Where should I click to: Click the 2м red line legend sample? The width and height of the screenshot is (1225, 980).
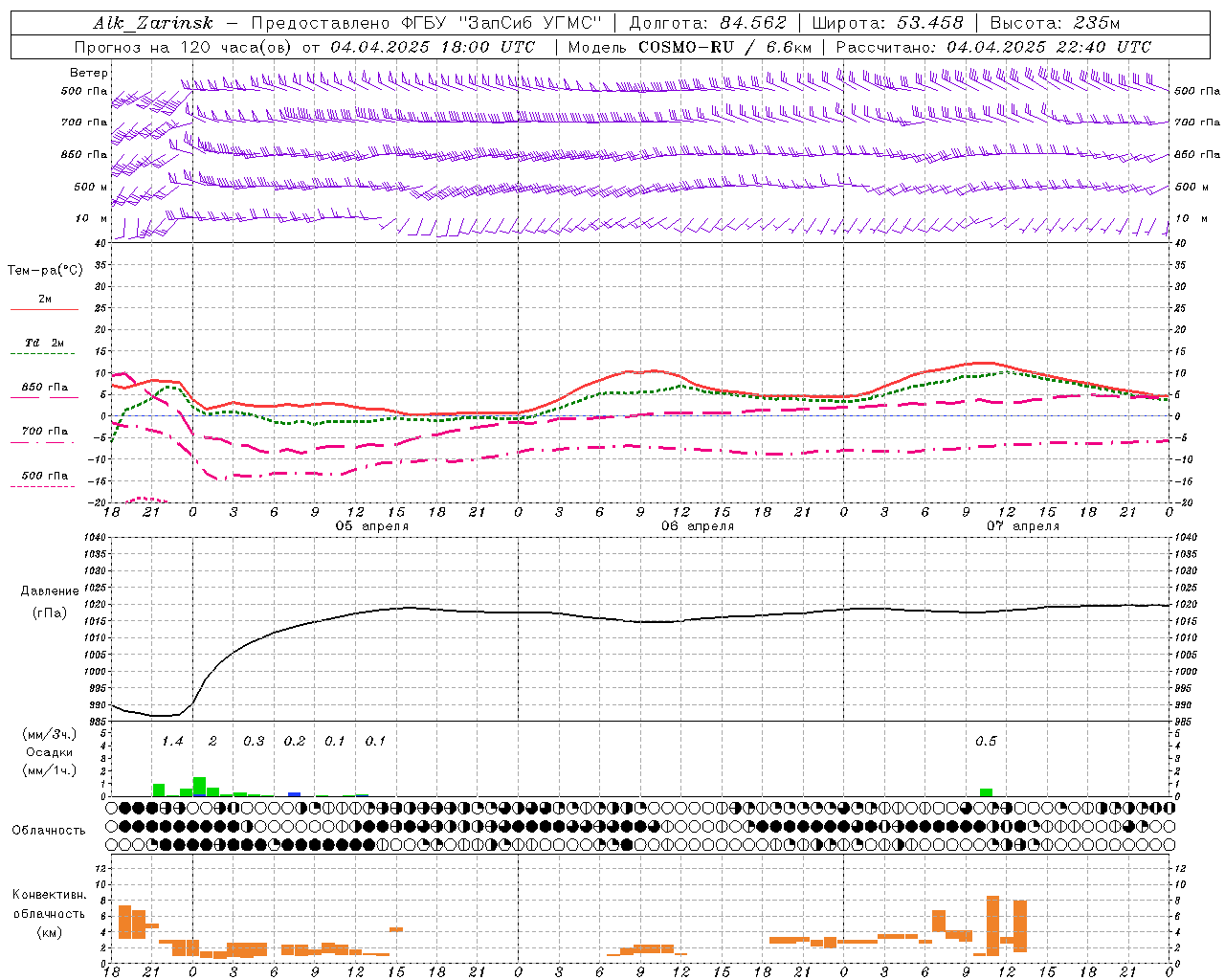pyautogui.click(x=44, y=309)
